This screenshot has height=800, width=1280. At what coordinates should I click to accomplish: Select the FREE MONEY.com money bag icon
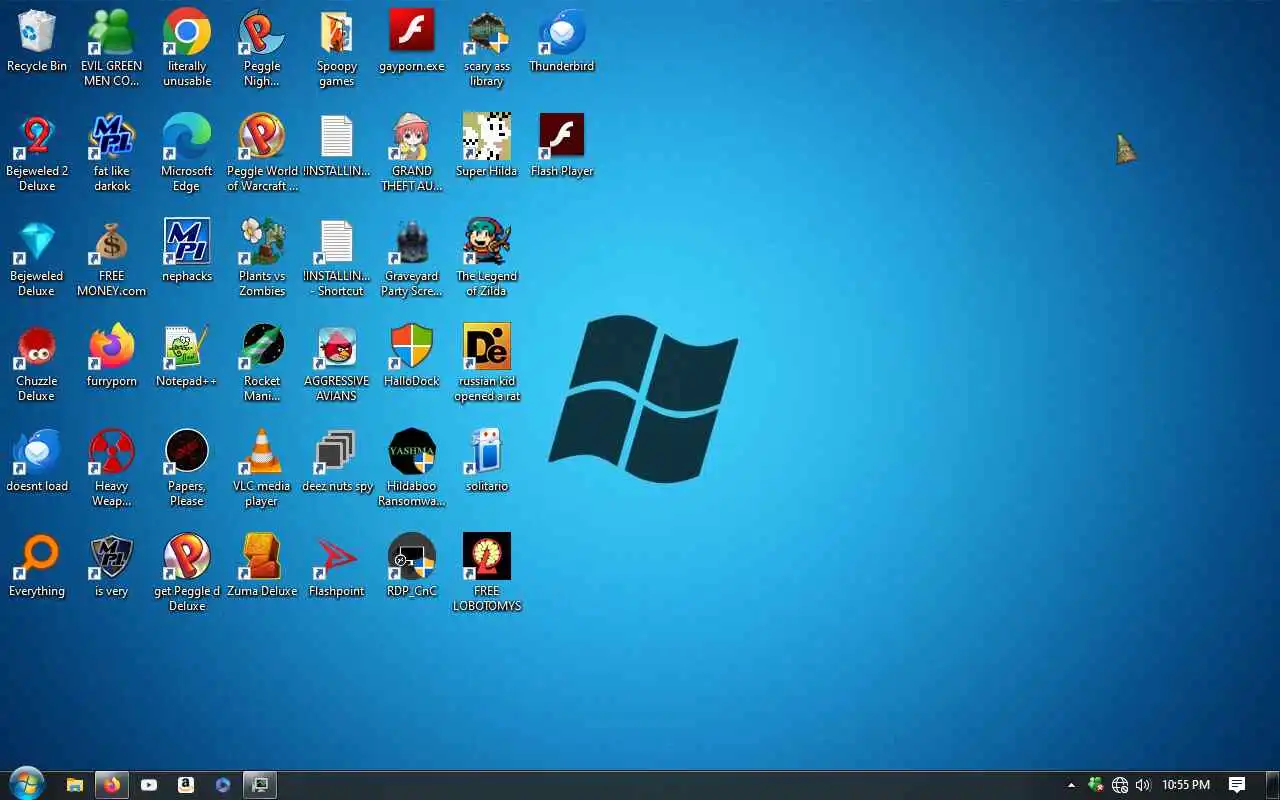click(112, 258)
